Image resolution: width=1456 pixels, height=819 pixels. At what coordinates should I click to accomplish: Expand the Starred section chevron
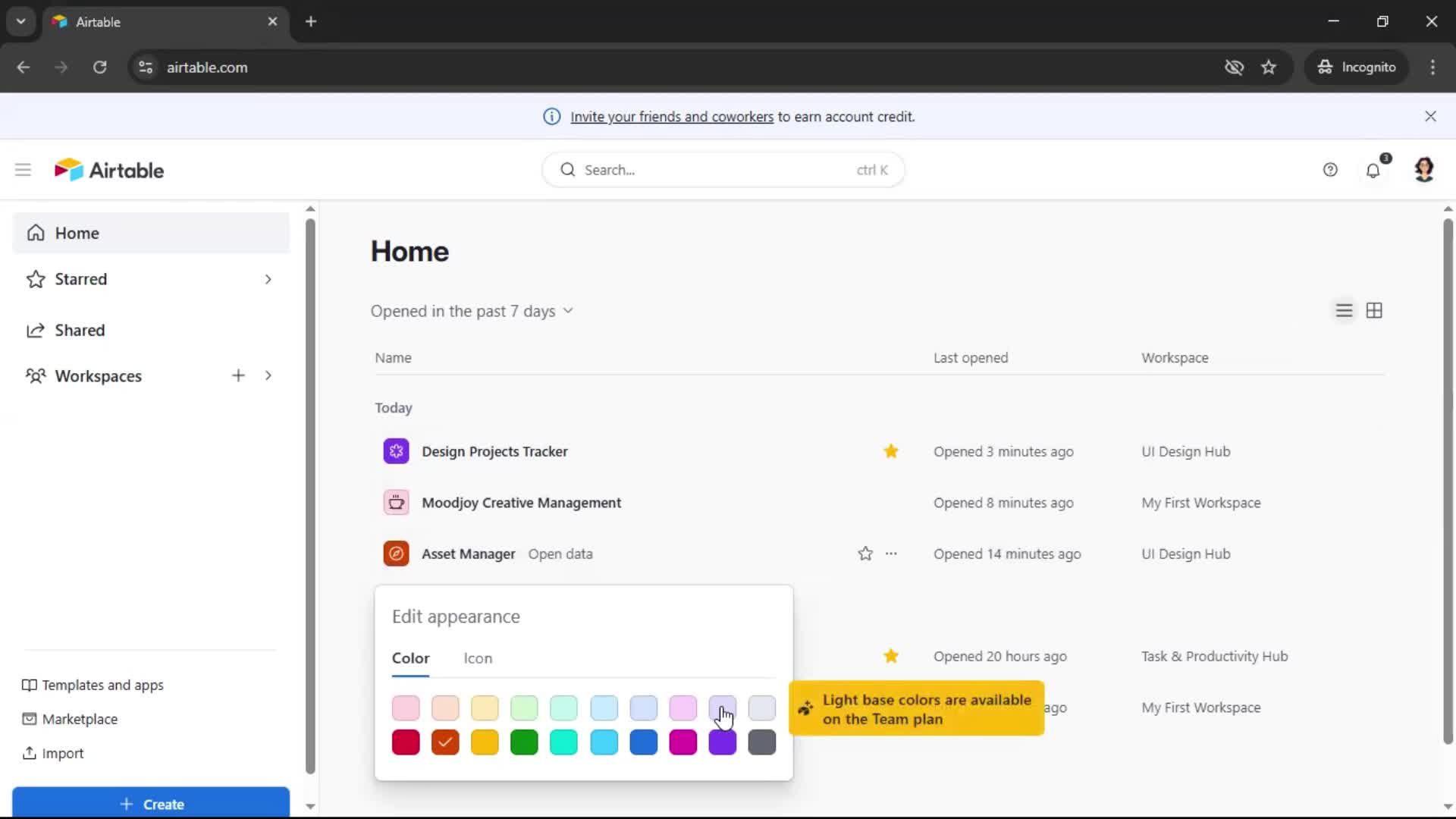click(268, 279)
